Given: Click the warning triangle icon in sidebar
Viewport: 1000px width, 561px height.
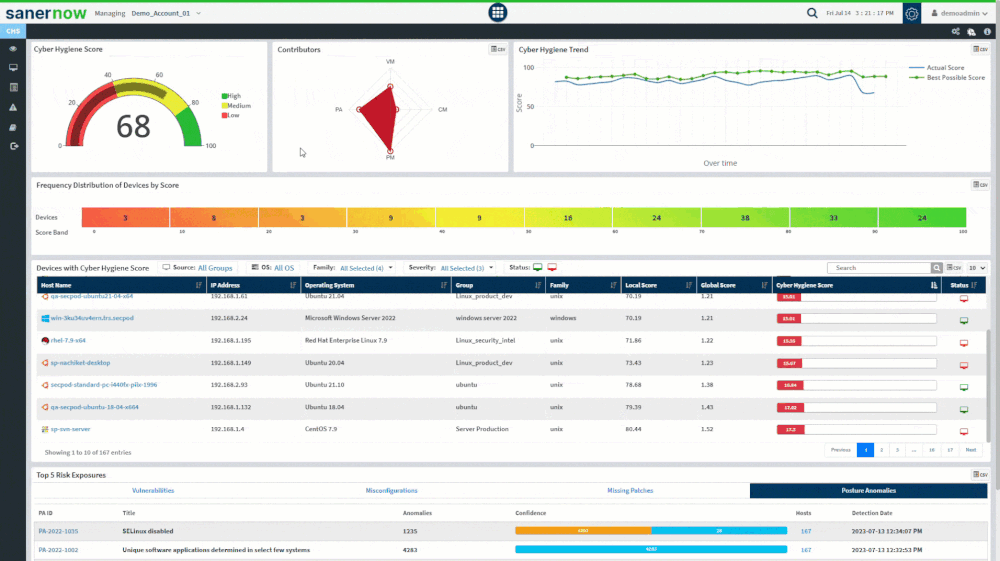Looking at the screenshot, I should pos(13,107).
